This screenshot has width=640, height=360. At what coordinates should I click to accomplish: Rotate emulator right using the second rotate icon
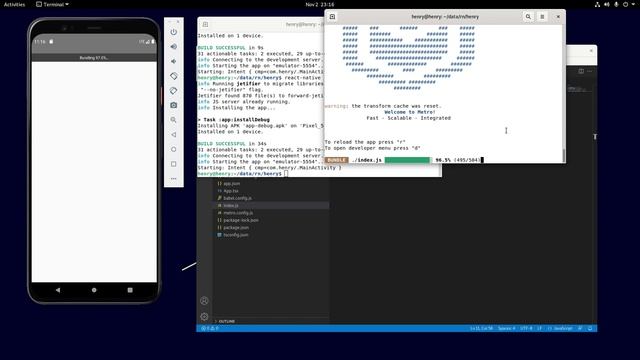pyautogui.click(x=174, y=91)
